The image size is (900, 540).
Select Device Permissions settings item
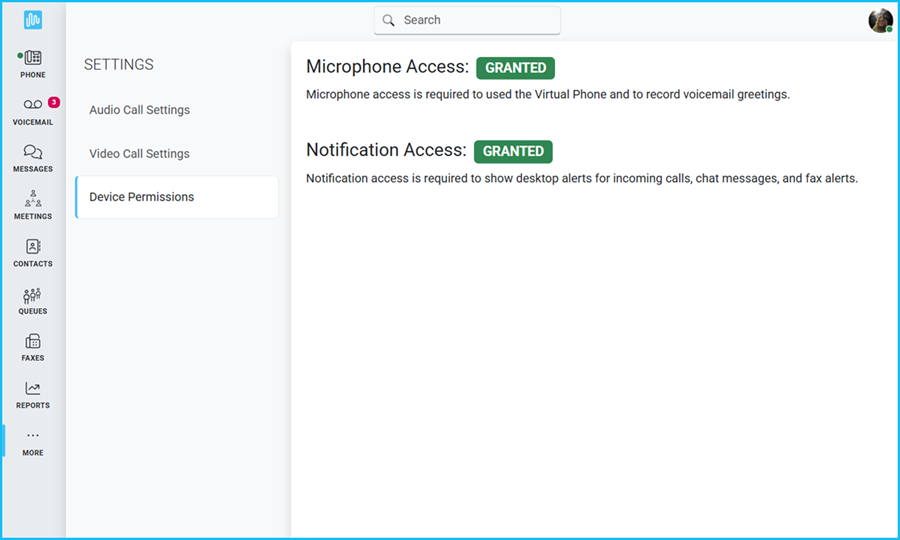141,197
